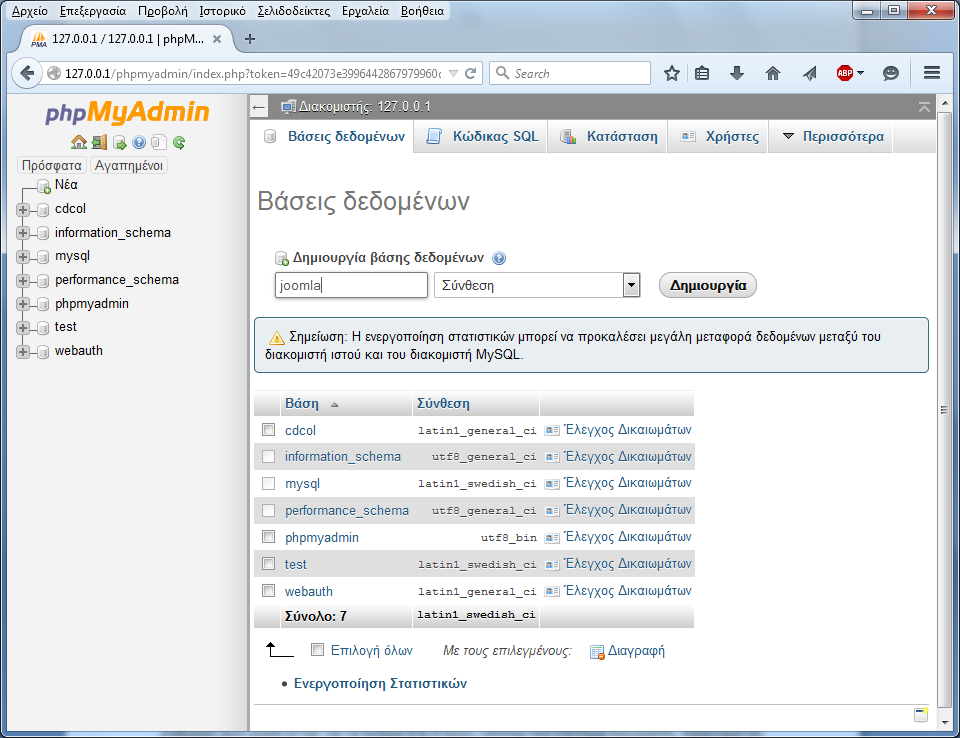Screen dimensions: 960x738
Task: Open URL bar history dropdown arrow
Action: click(x=454, y=73)
